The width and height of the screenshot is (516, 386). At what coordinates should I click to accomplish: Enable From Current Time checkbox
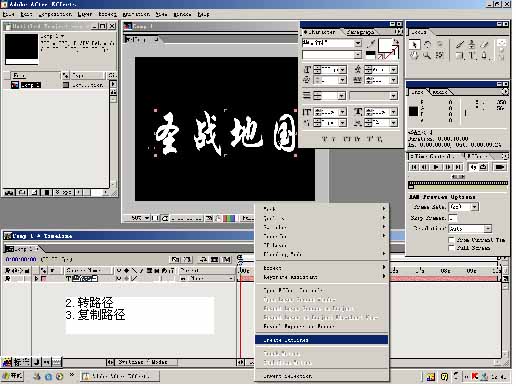451,240
